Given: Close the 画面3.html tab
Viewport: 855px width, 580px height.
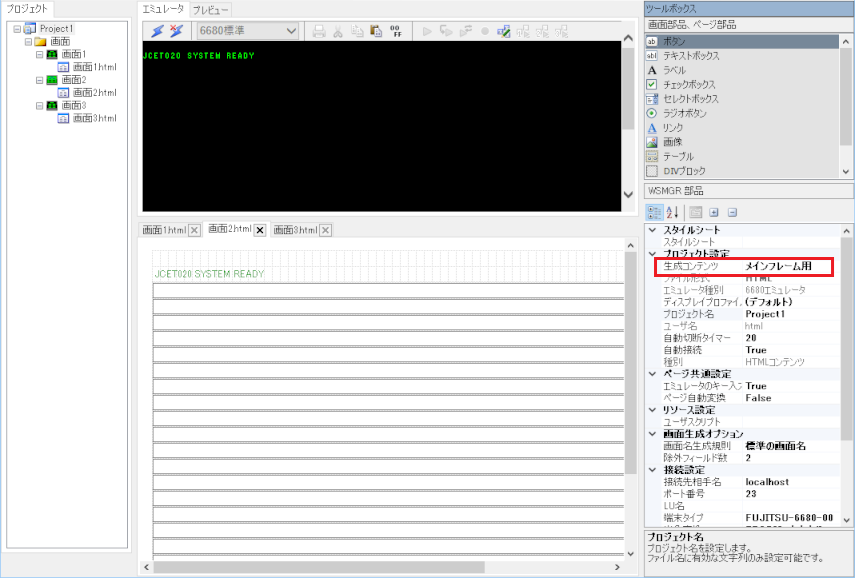Looking at the screenshot, I should coord(326,230).
